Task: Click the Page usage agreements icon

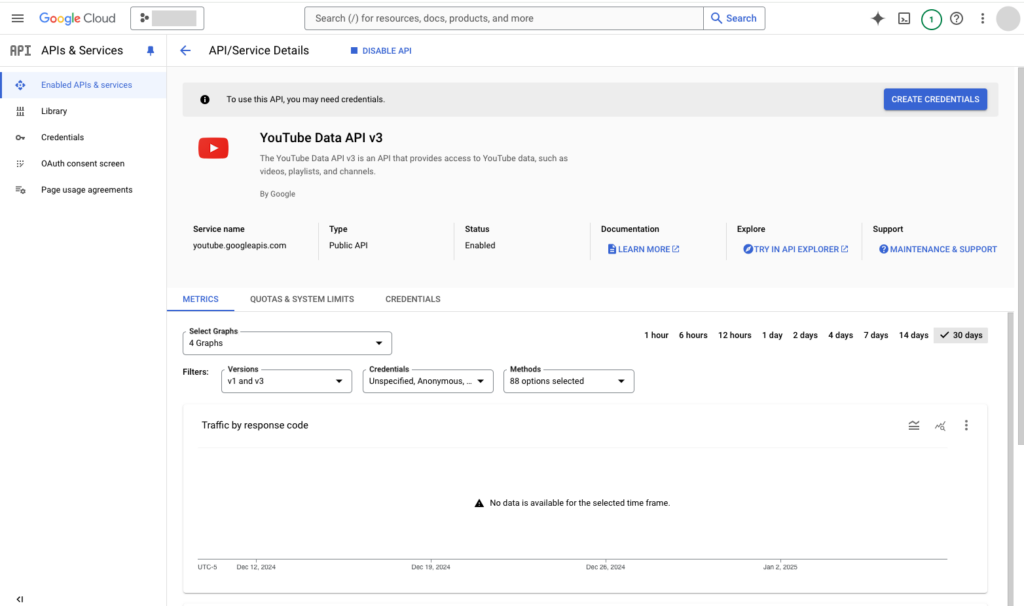Action: 20,189
